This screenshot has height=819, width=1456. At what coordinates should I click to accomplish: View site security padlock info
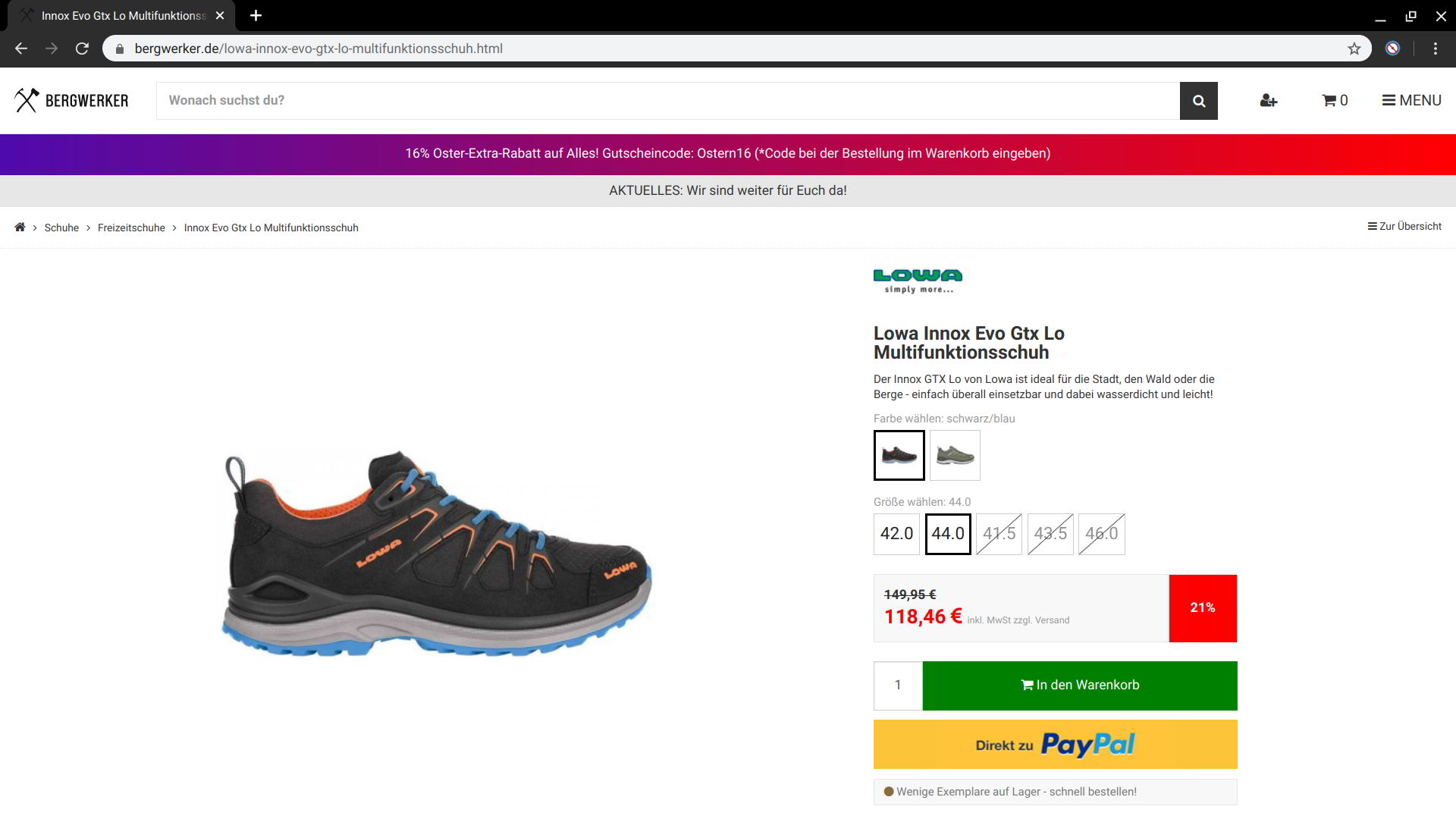click(119, 49)
